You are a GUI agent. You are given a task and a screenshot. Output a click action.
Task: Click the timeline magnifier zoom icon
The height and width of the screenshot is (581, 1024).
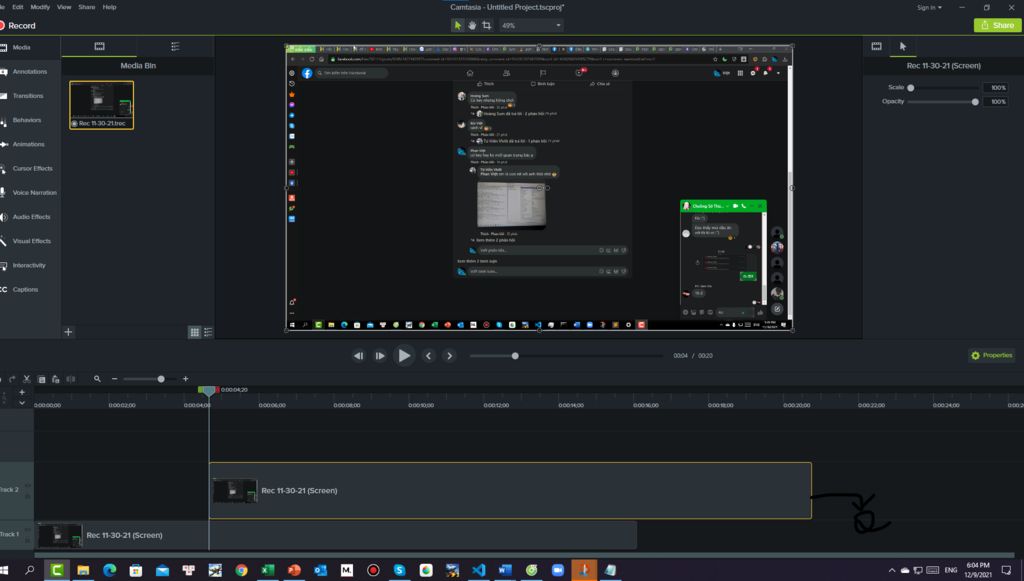[x=97, y=379]
